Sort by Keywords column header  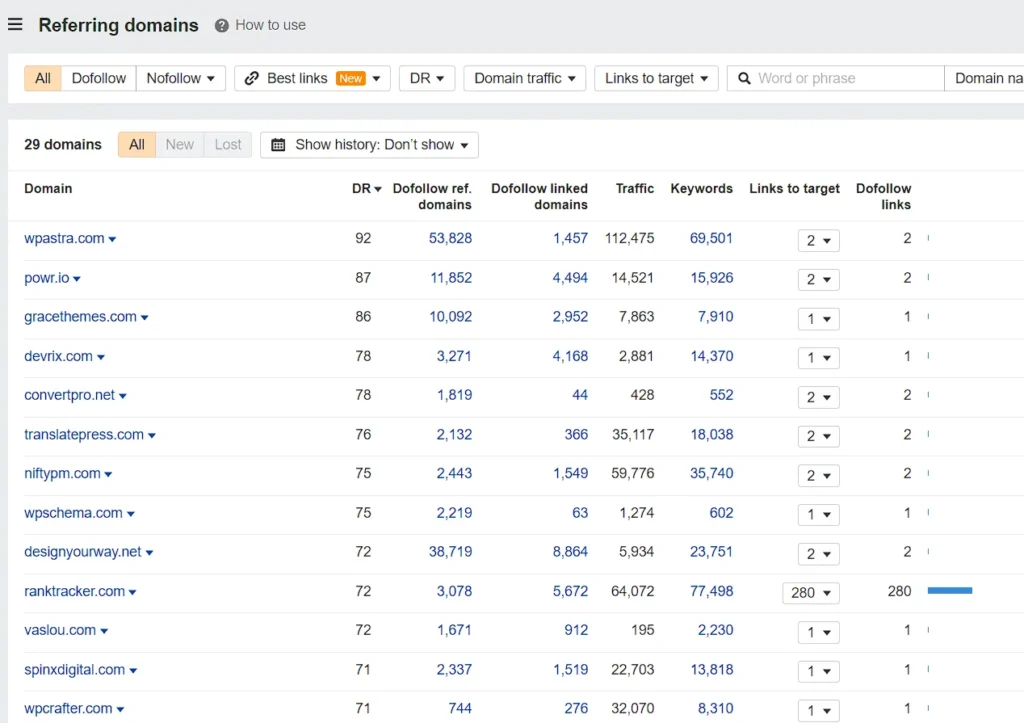[x=701, y=189]
